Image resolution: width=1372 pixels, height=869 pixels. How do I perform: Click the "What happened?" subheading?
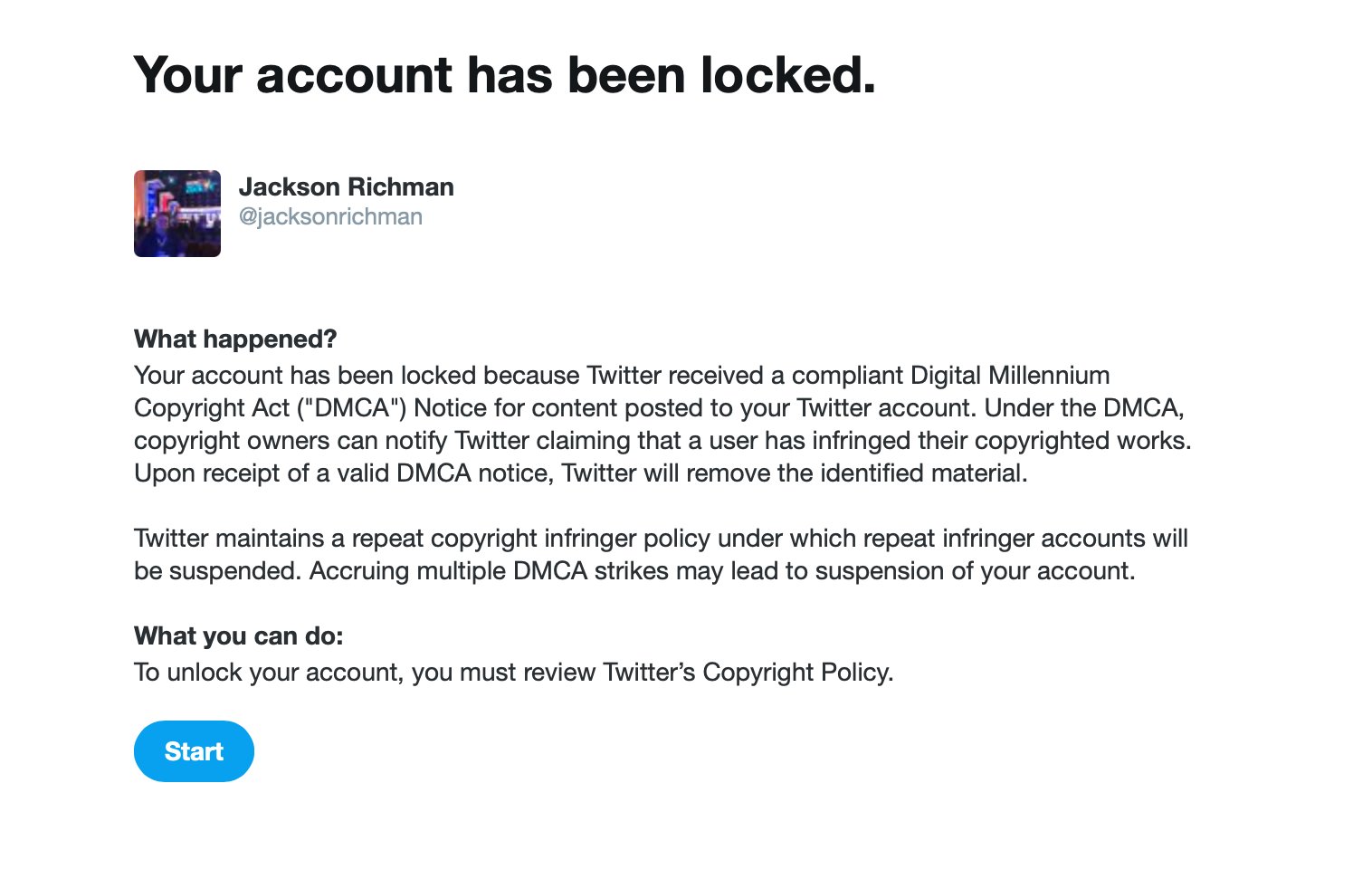click(x=235, y=339)
